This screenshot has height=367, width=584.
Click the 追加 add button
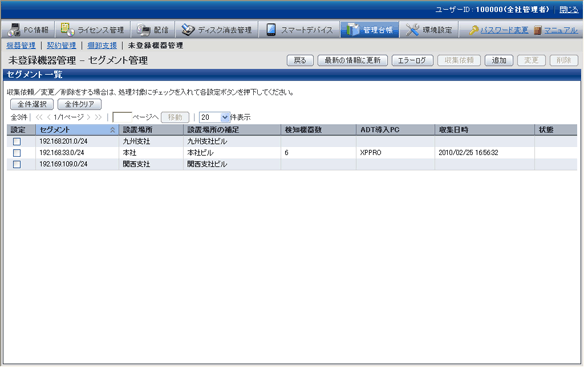[499, 60]
